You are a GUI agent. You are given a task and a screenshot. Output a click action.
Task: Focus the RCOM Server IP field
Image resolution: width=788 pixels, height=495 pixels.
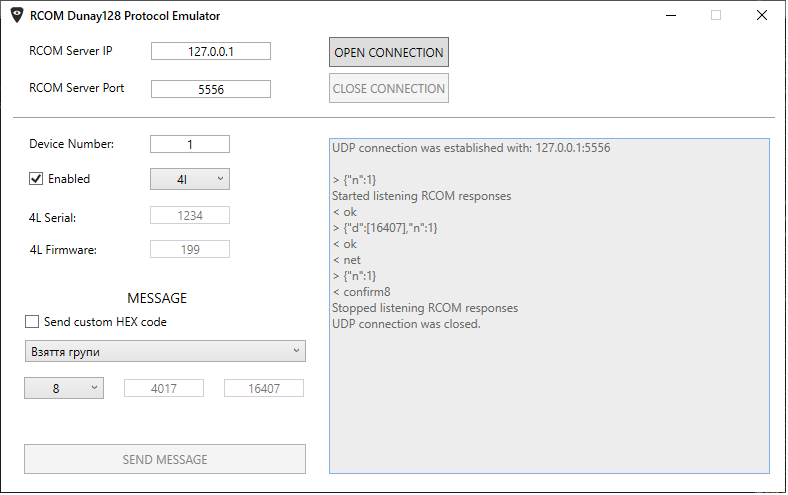(x=211, y=51)
